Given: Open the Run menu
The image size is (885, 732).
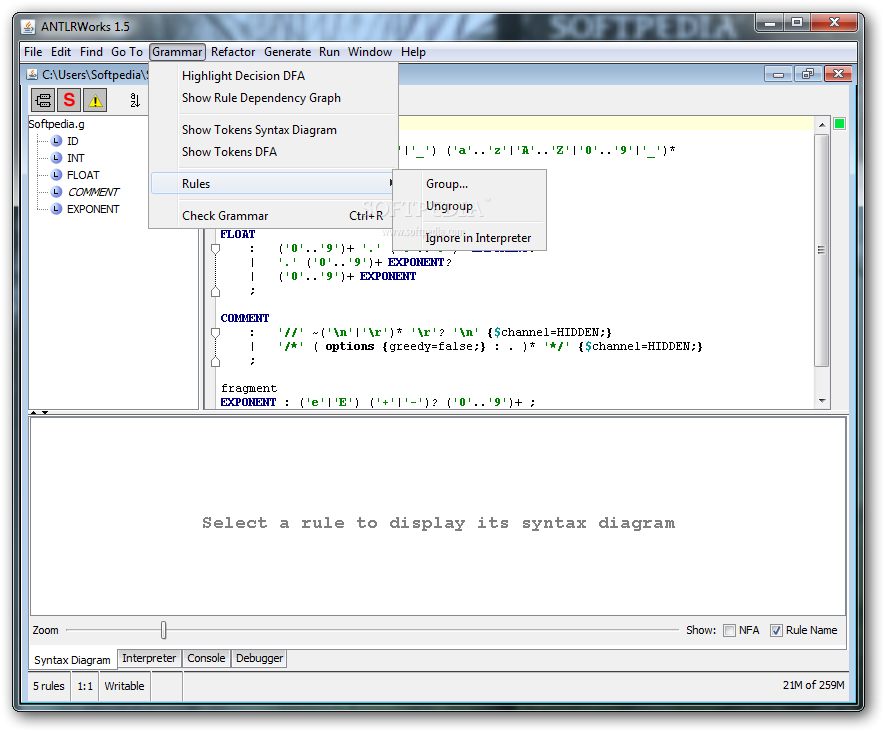Looking at the screenshot, I should (329, 52).
